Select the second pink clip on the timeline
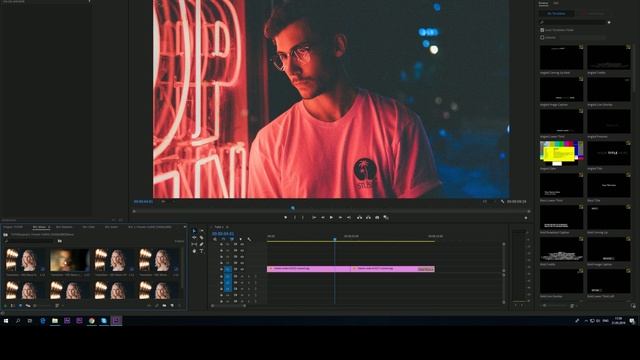The width and height of the screenshot is (640, 360). click(x=393, y=269)
